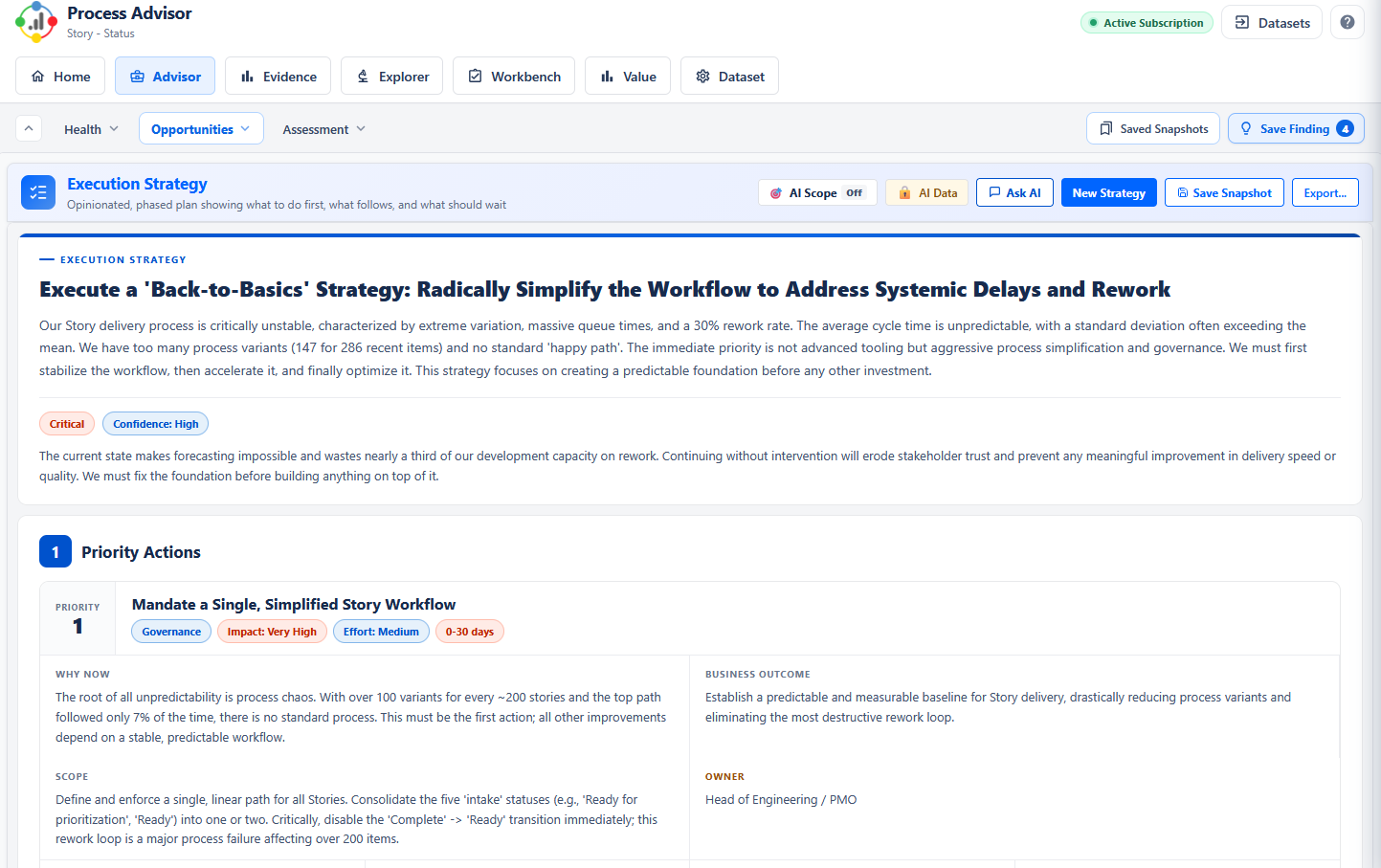The image size is (1381, 868).
Task: Select the Advisor tab
Action: (165, 77)
